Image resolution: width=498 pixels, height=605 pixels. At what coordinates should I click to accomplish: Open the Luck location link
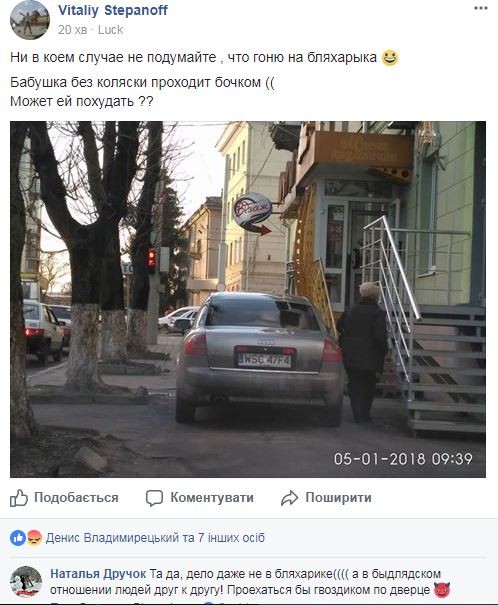click(110, 30)
